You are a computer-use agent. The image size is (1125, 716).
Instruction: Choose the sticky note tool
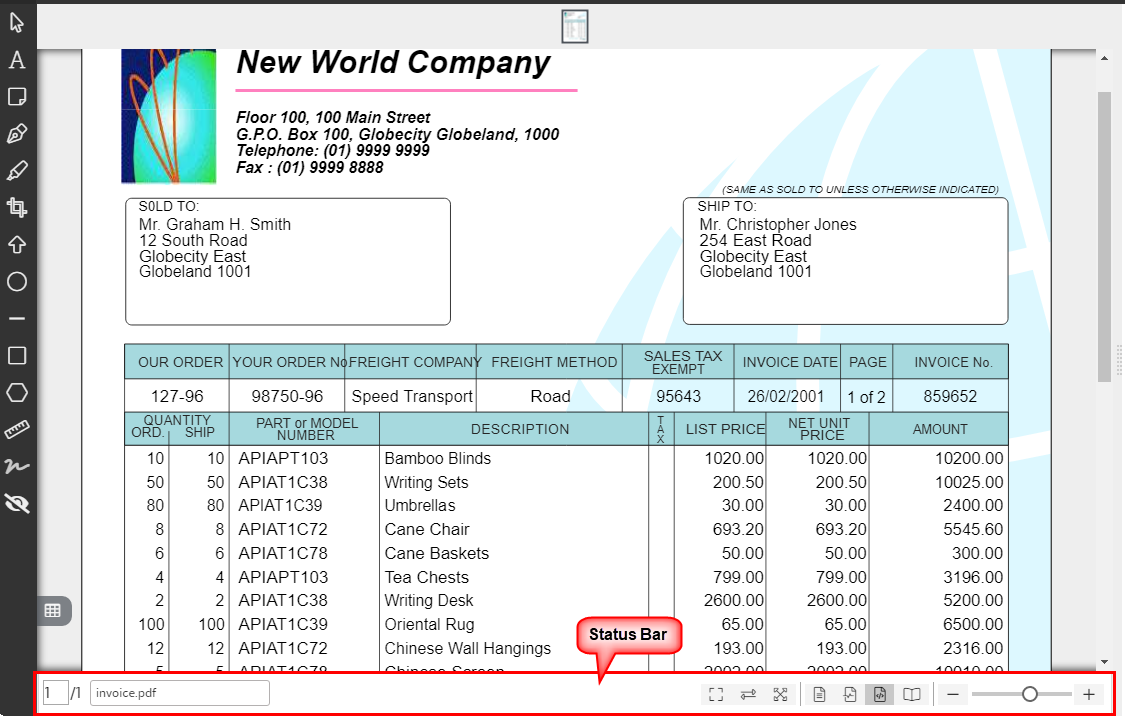[17, 97]
